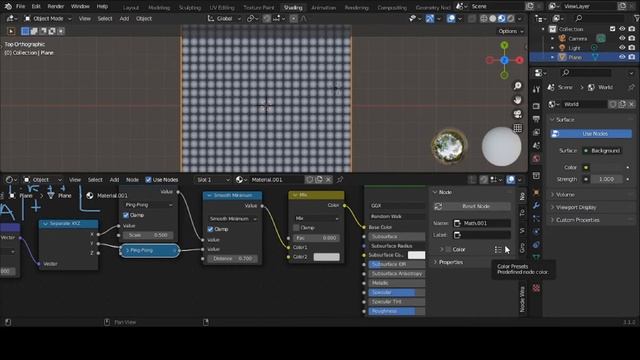
Task: Click the reset icon beside Reset Node
Action: point(438,207)
